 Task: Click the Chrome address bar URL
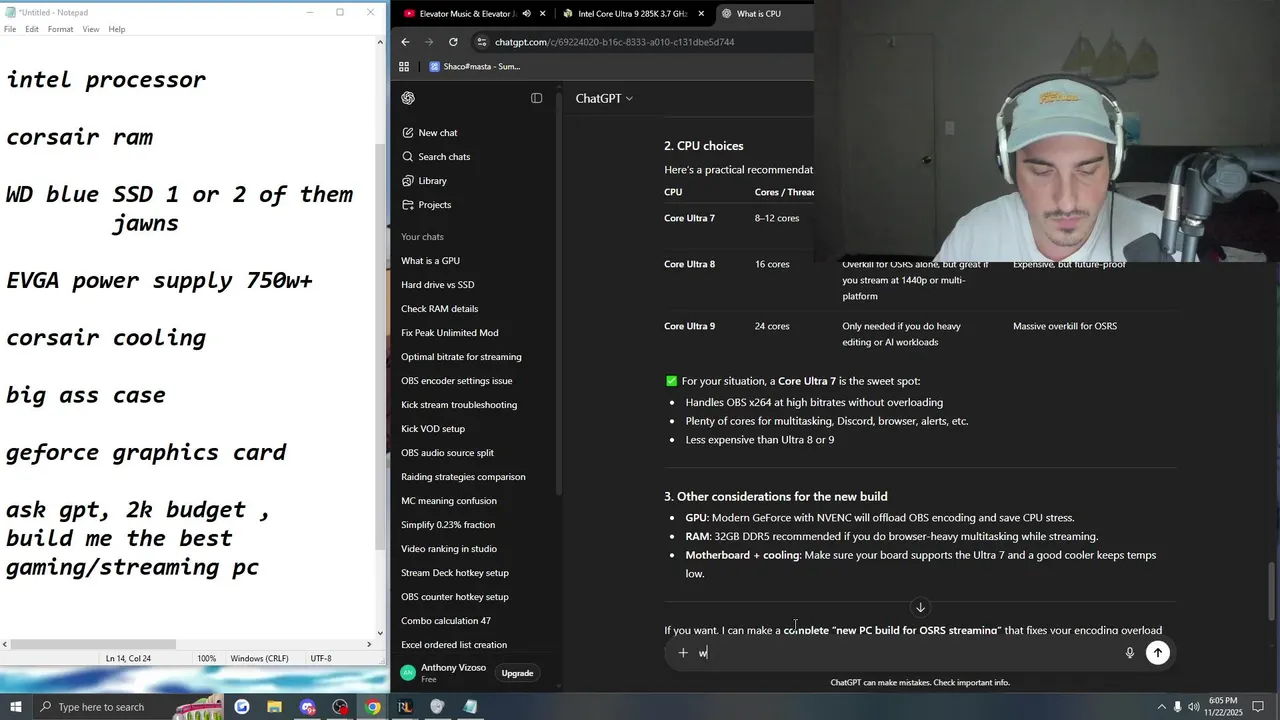[614, 42]
